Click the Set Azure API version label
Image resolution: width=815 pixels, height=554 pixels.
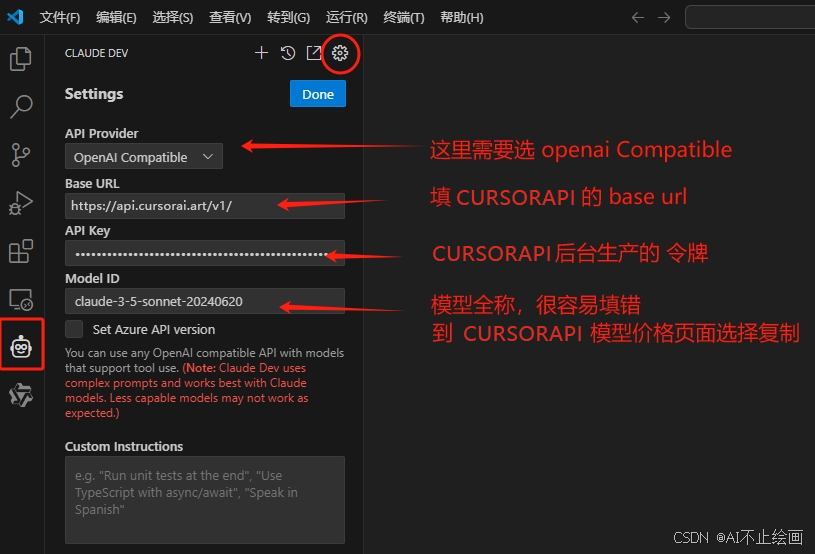(x=154, y=329)
